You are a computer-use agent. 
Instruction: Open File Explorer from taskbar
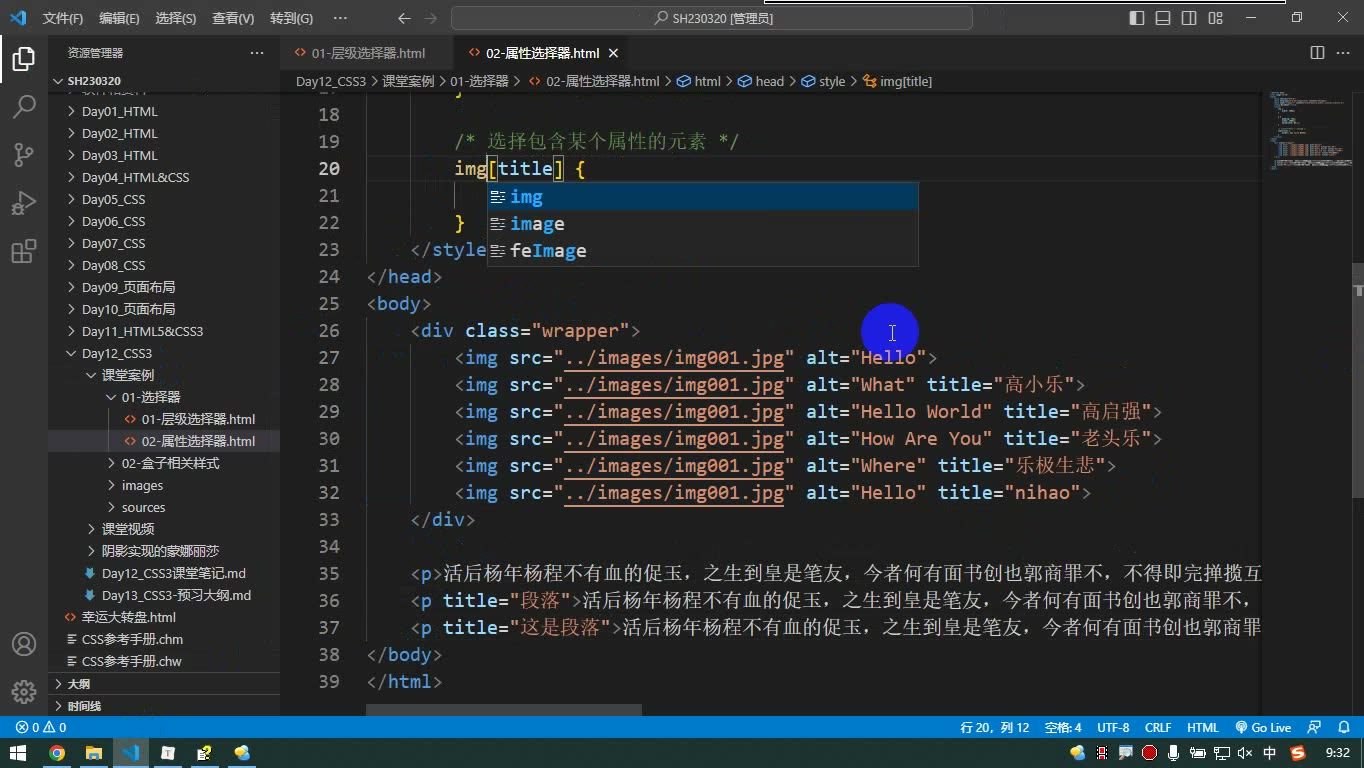94,753
